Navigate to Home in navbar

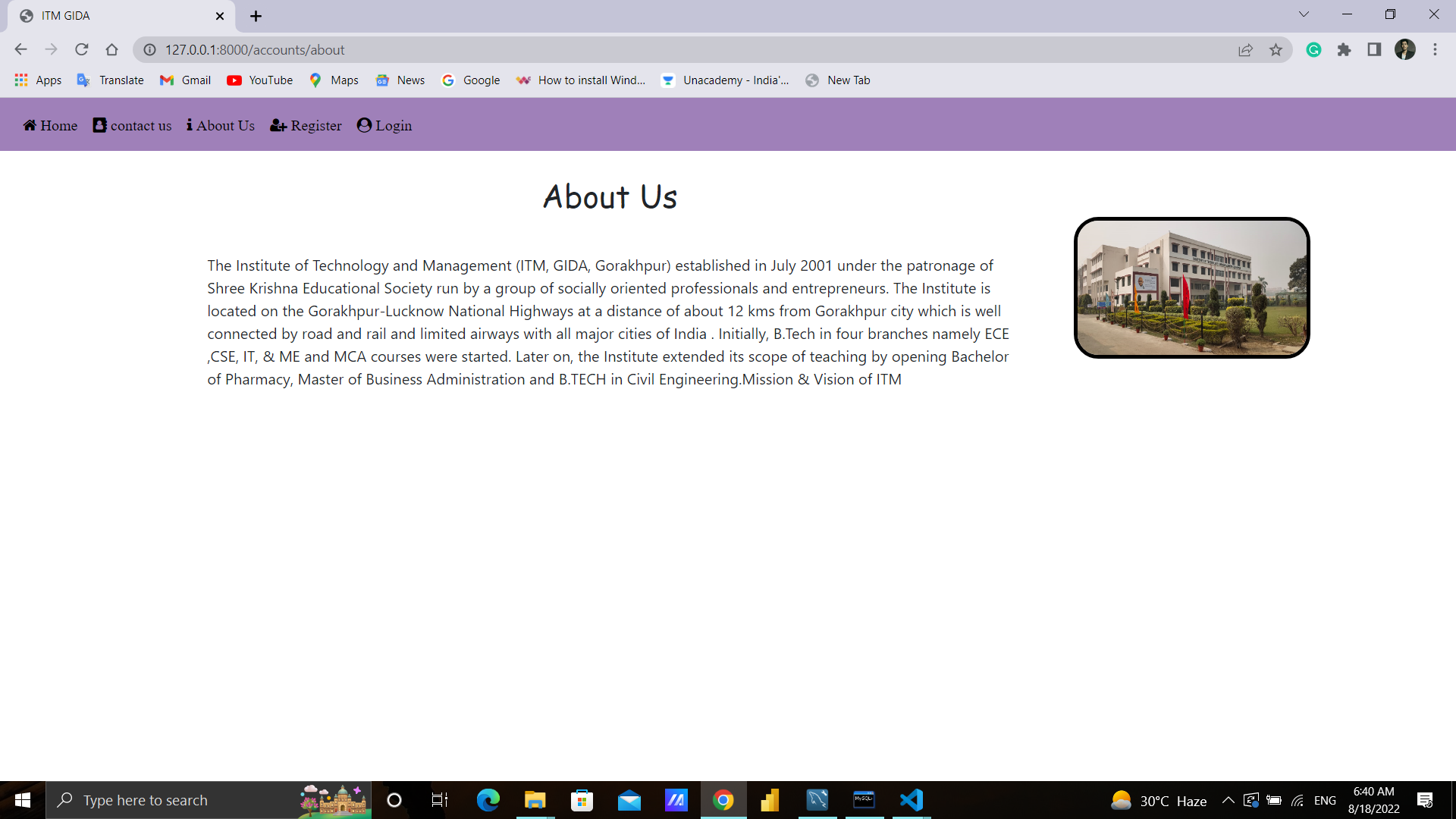pos(50,126)
